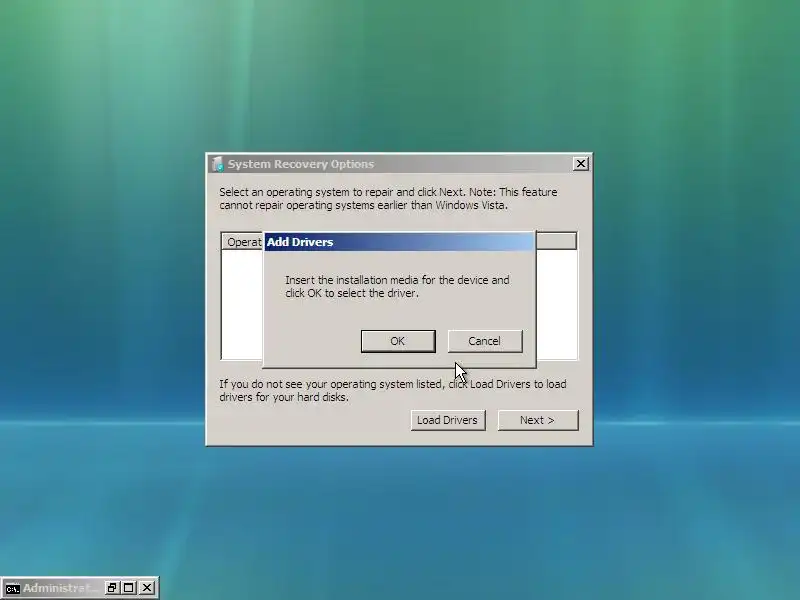
Task: Click 'Insert the installation media' message text
Action: 397,286
